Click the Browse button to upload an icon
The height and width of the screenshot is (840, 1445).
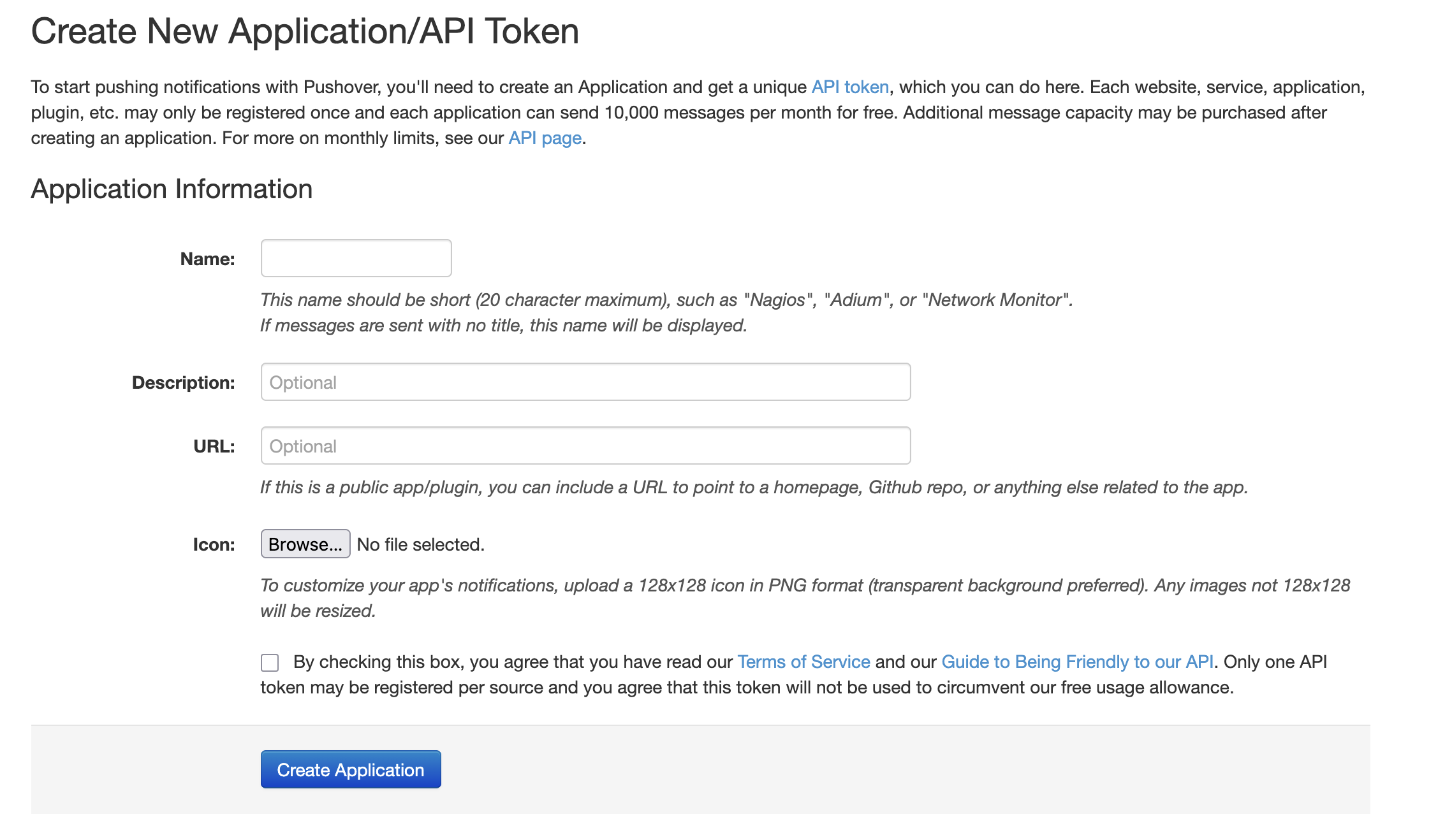(305, 543)
